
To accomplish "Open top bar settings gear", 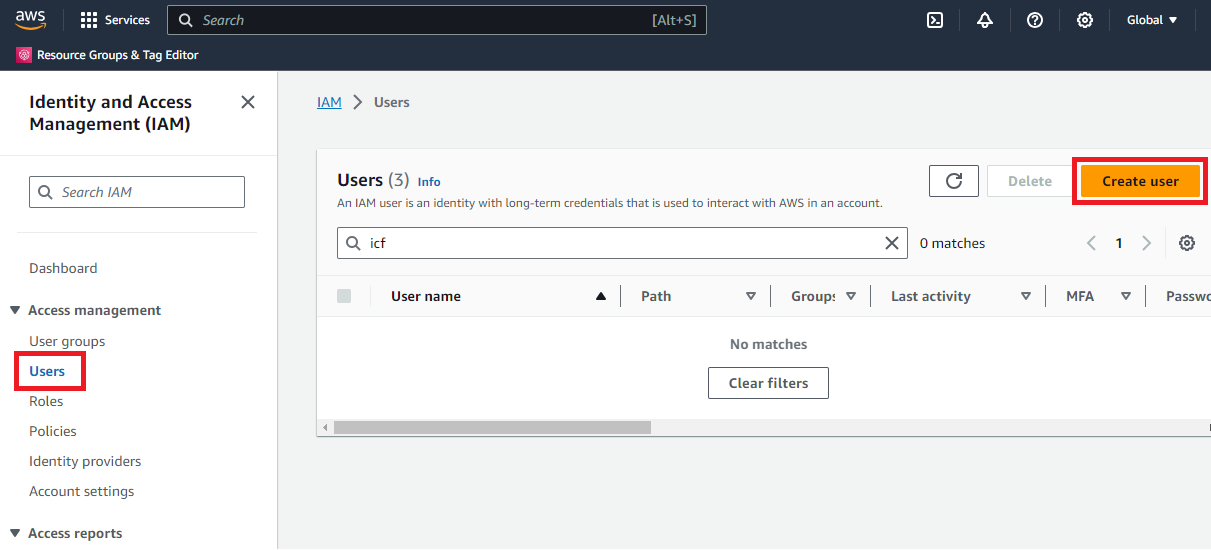I will 1085,20.
